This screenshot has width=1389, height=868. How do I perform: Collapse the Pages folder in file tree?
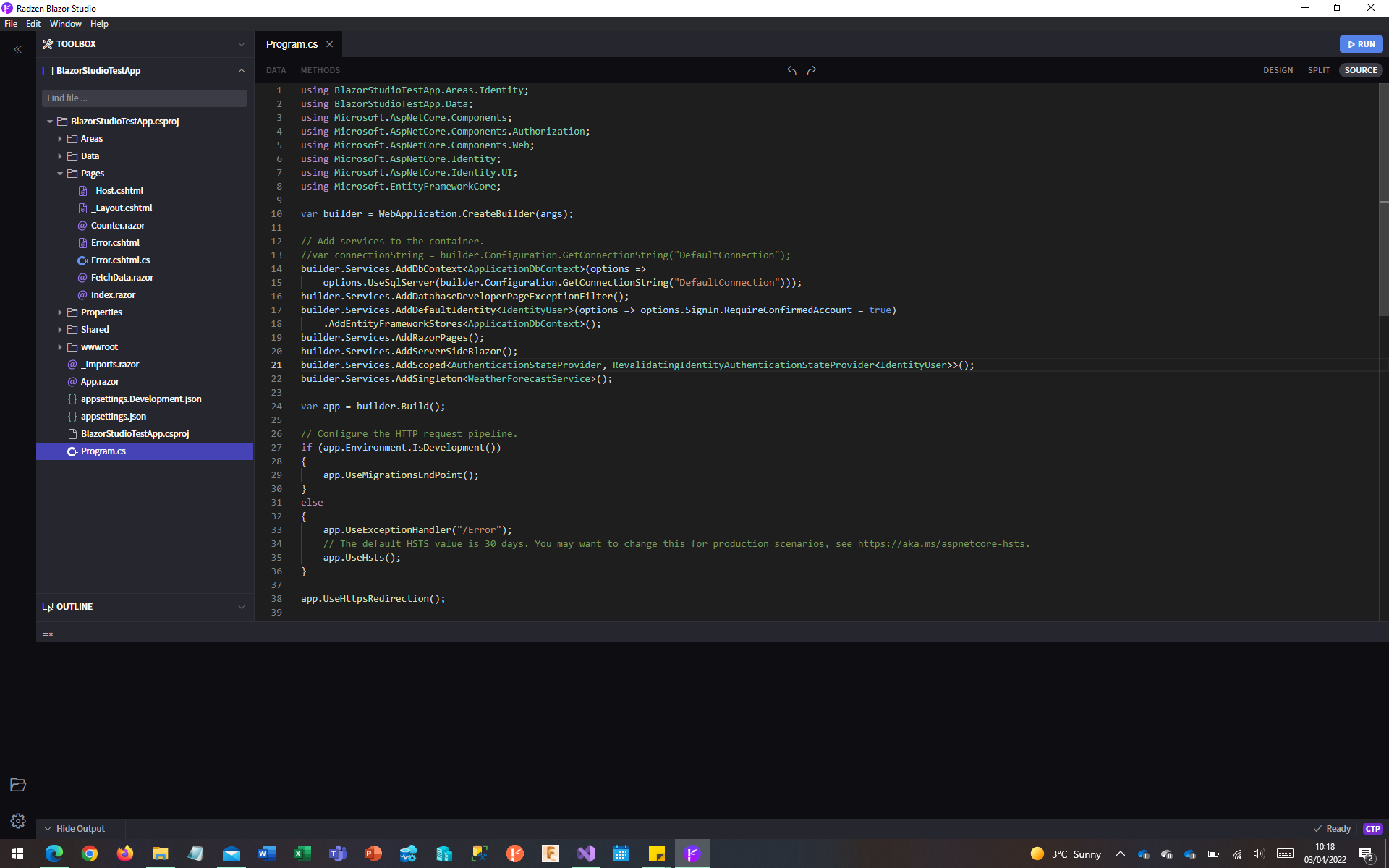coord(61,173)
